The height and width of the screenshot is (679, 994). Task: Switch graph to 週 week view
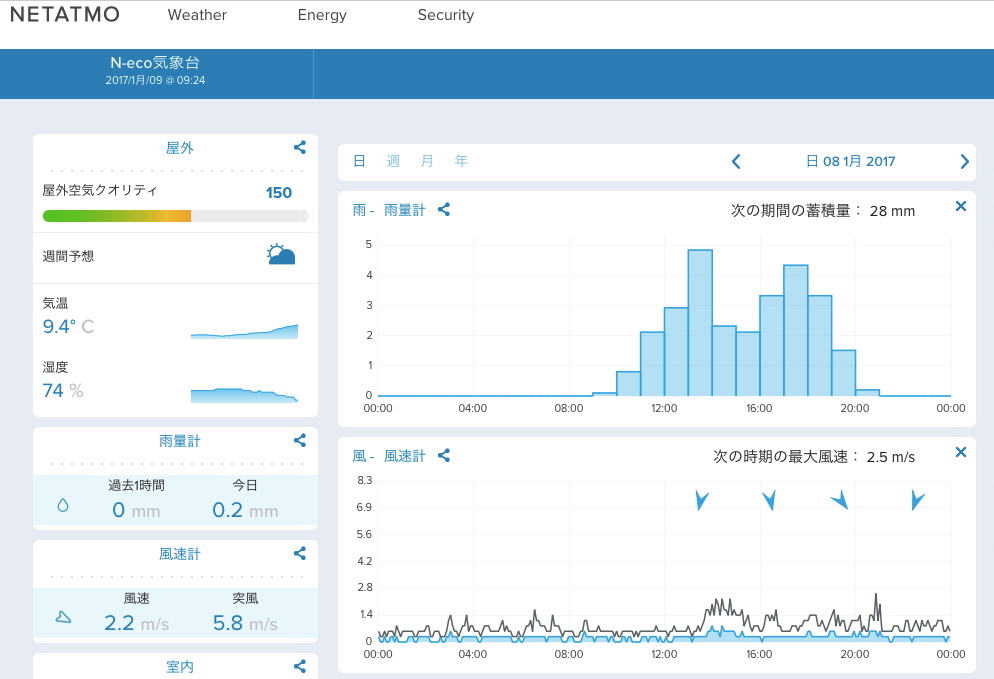click(393, 161)
